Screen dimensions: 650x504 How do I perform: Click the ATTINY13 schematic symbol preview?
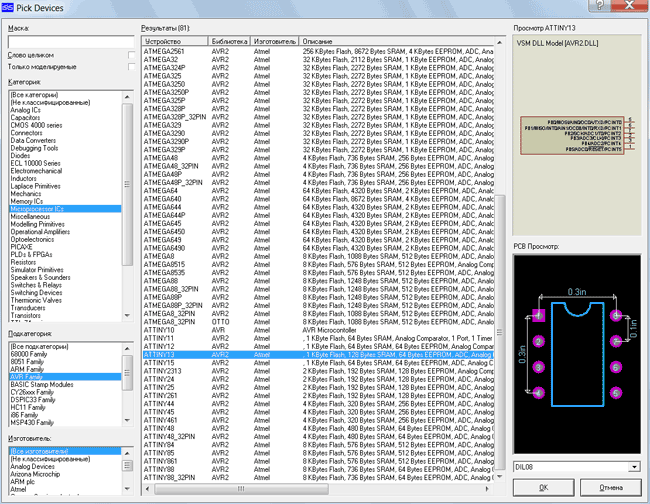point(576,135)
